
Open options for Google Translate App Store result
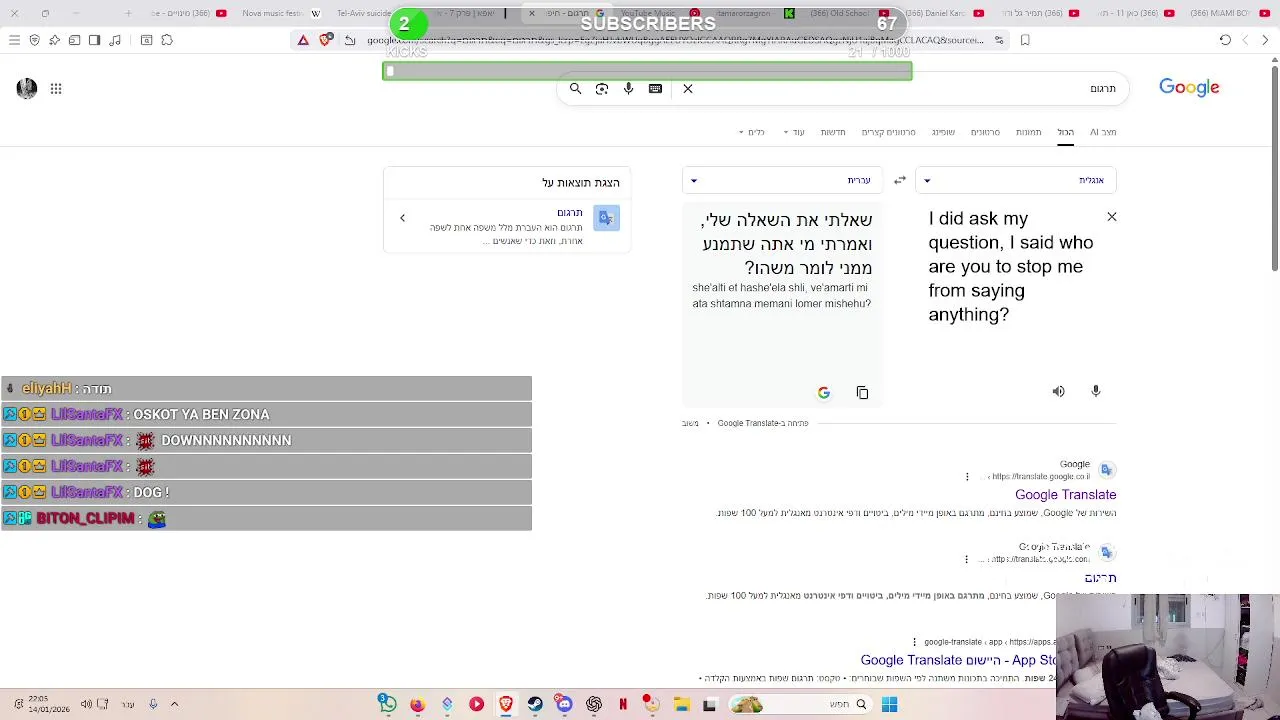[x=914, y=642]
